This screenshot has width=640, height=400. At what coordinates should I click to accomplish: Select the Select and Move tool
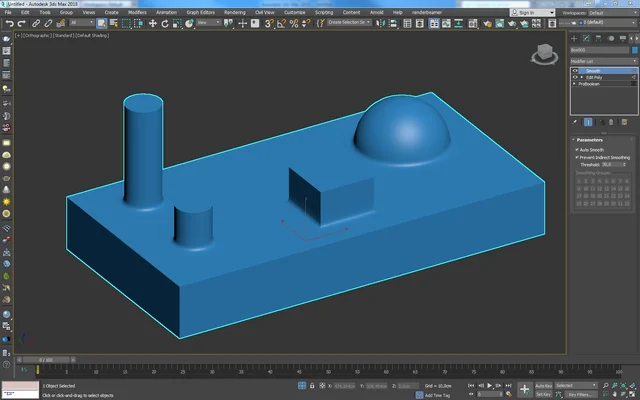[x=153, y=23]
